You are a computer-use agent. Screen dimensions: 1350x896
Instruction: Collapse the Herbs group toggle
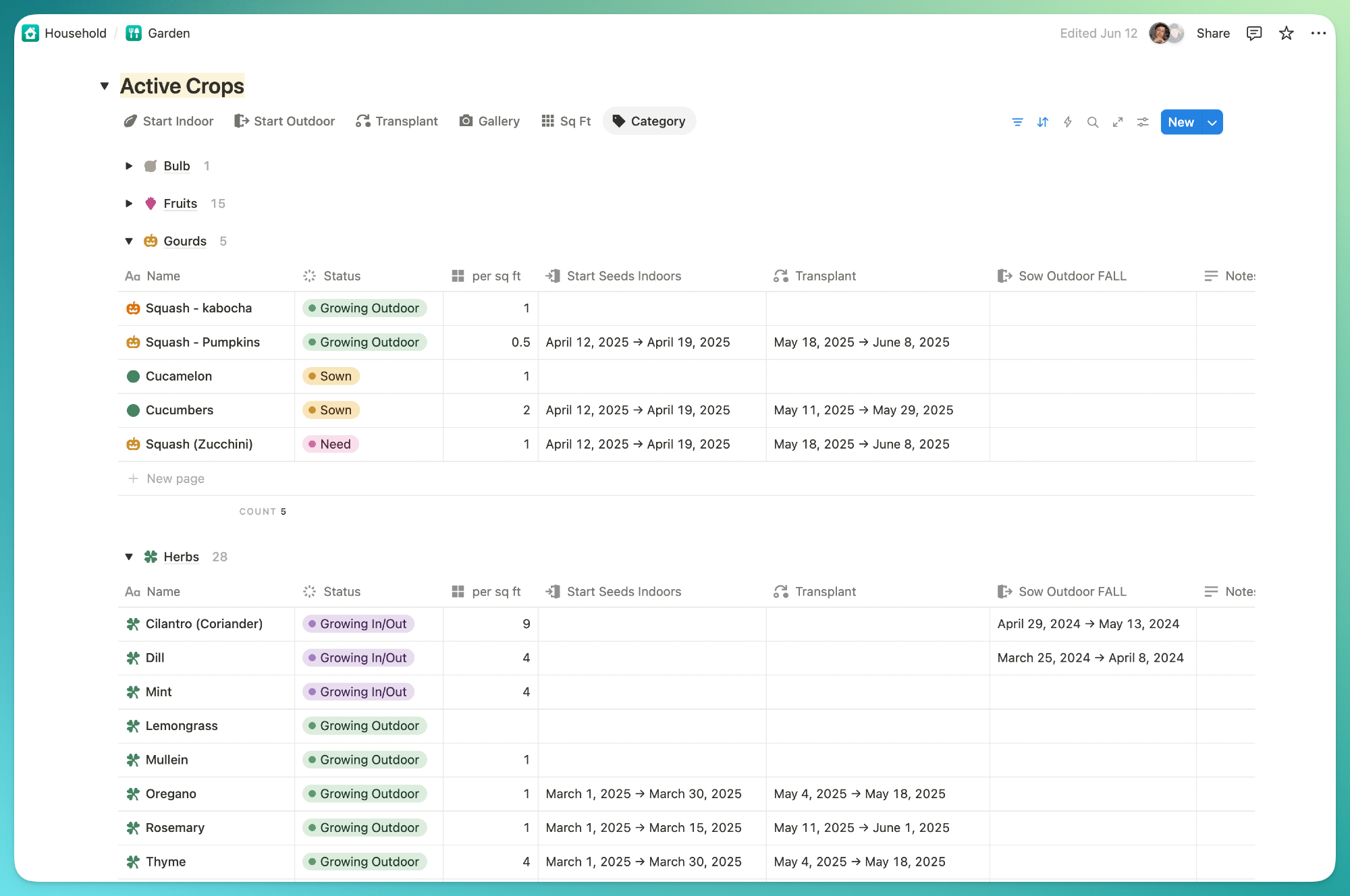(129, 557)
